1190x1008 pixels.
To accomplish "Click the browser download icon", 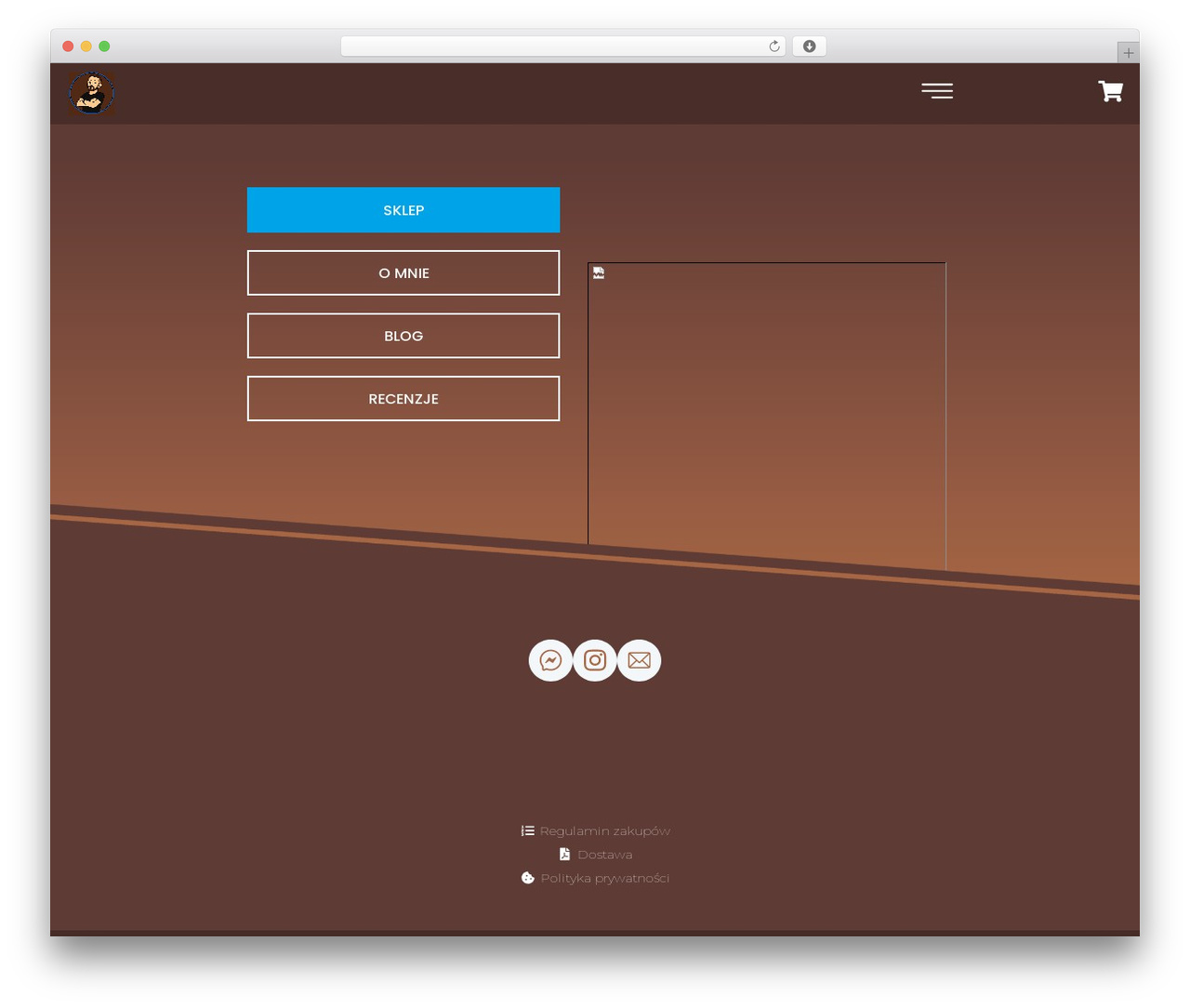I will pos(810,46).
